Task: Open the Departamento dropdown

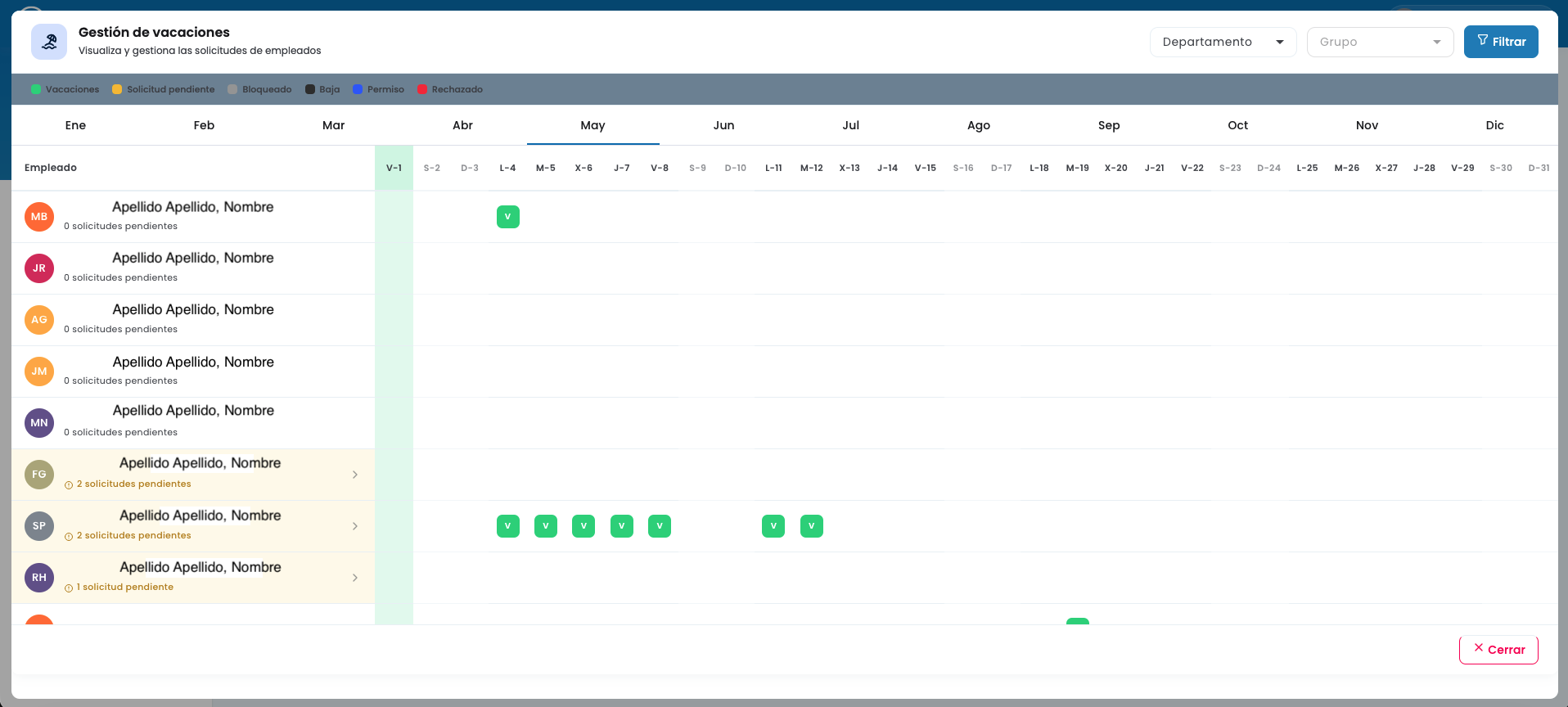Action: point(1223,42)
